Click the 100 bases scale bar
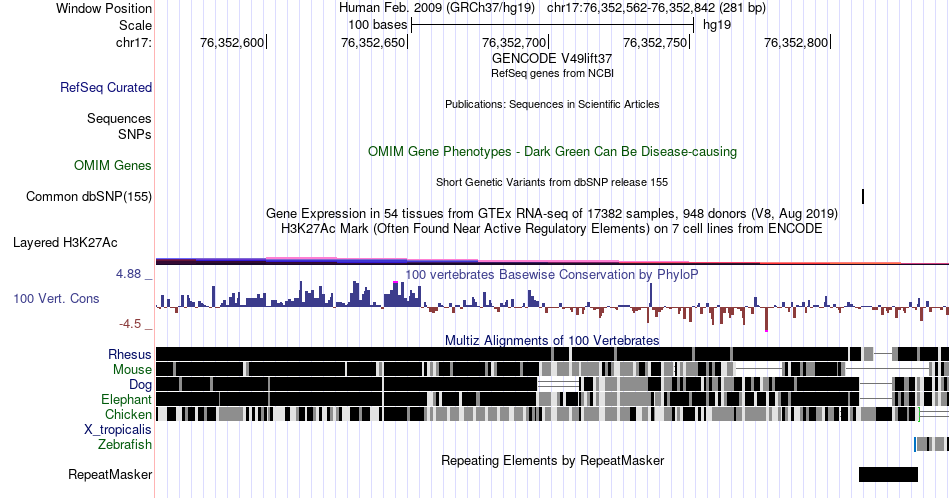The width and height of the screenshot is (950, 498). click(553, 25)
